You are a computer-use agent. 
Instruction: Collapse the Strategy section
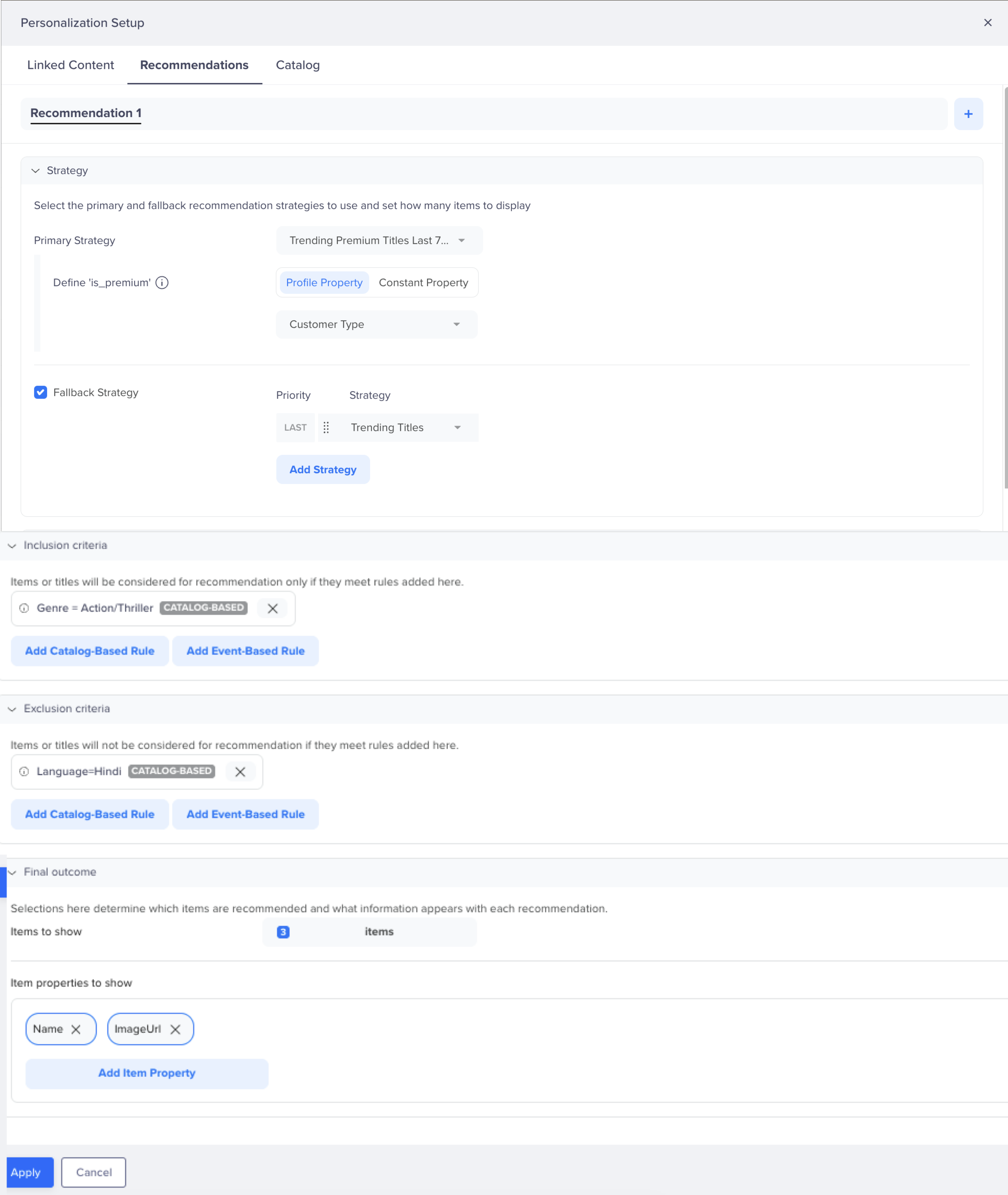[35, 171]
